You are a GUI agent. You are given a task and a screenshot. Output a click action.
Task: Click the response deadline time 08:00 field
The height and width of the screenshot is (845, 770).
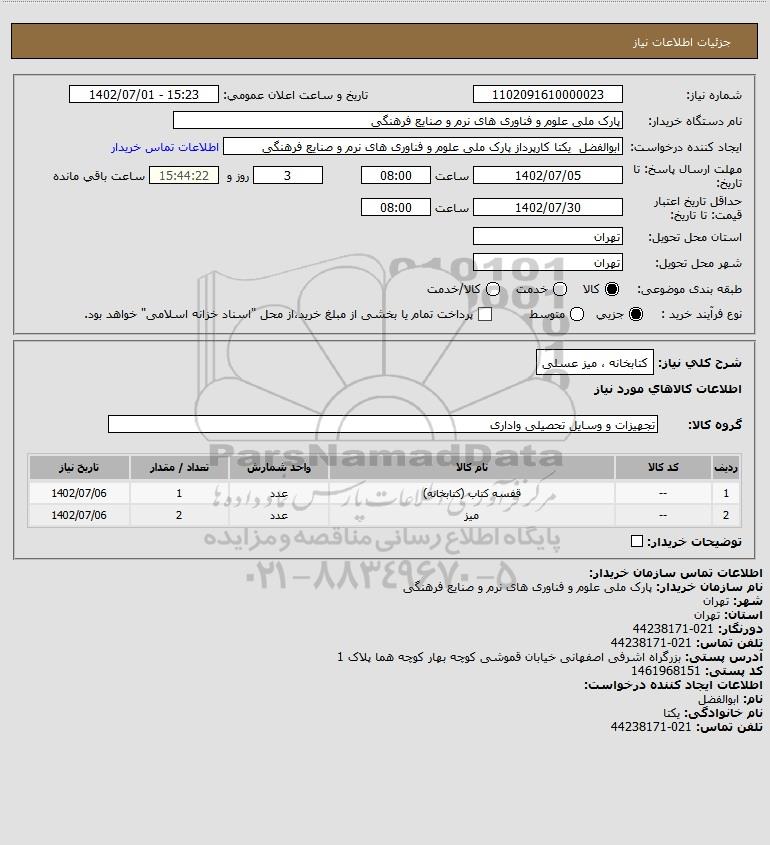point(396,176)
